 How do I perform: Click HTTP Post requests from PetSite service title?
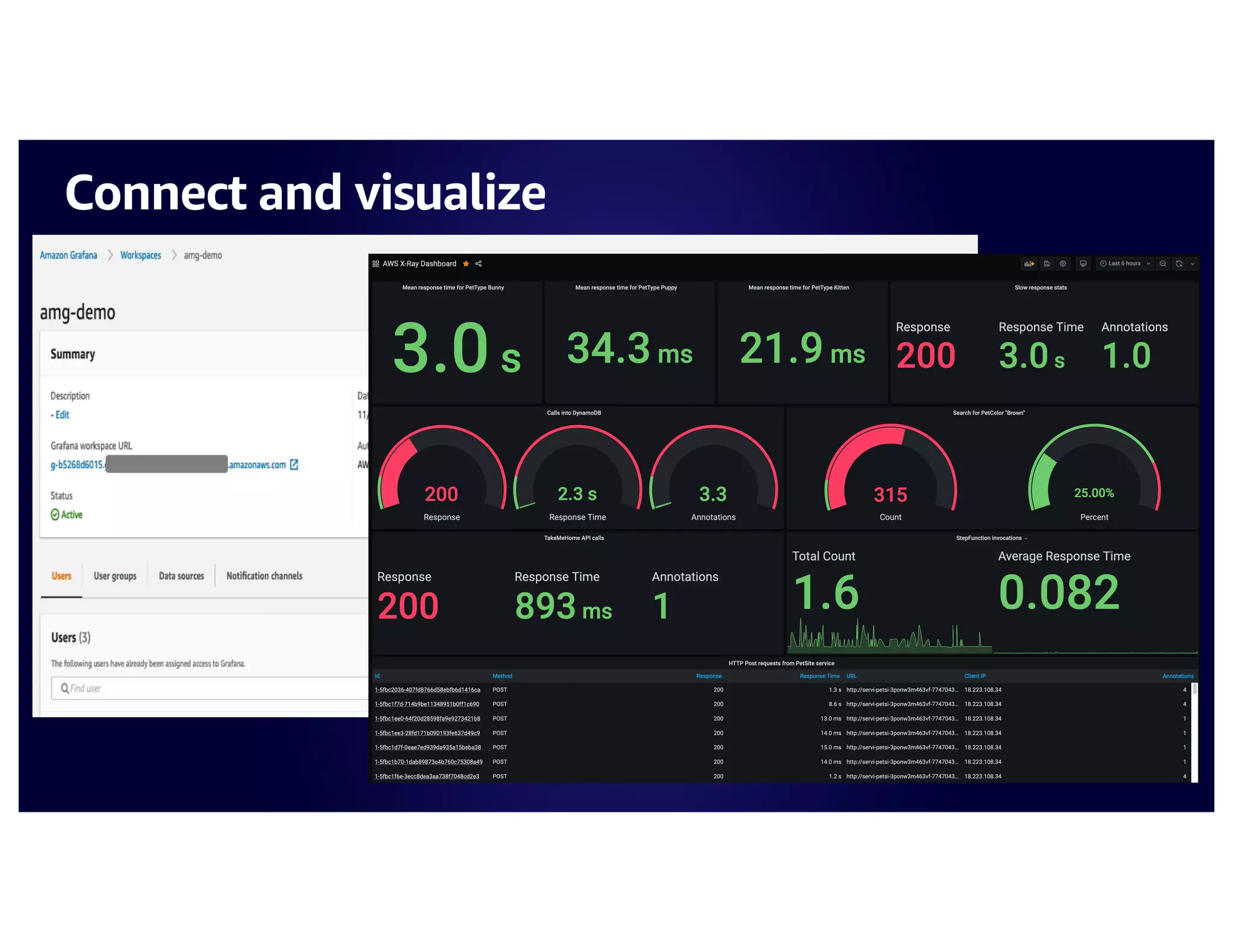[781, 663]
